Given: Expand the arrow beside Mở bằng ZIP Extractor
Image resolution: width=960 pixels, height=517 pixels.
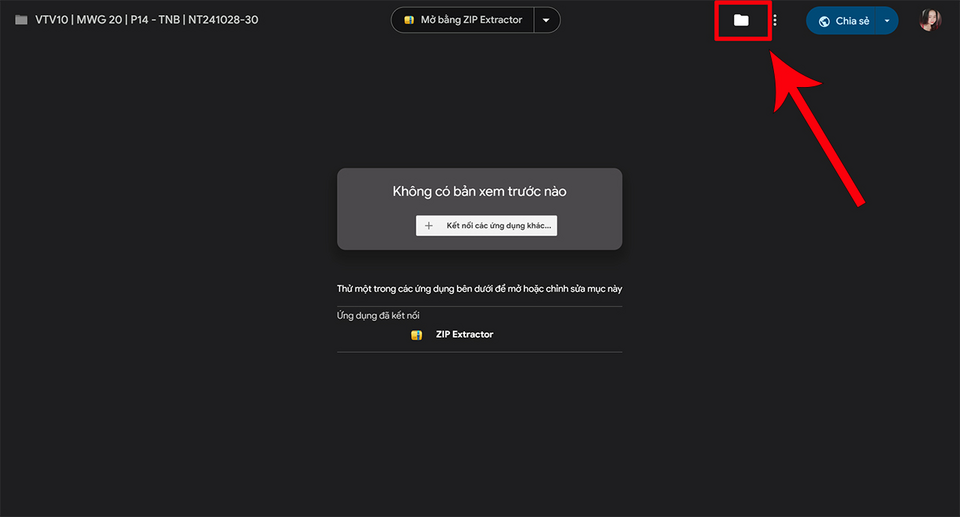Looking at the screenshot, I should coord(545,20).
